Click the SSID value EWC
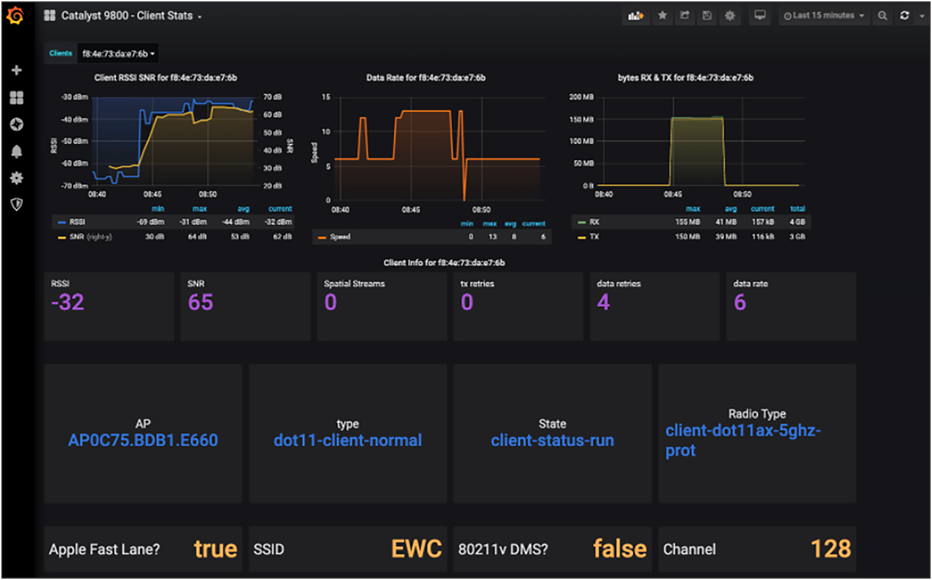Viewport: 932px width, 580px height. (416, 549)
